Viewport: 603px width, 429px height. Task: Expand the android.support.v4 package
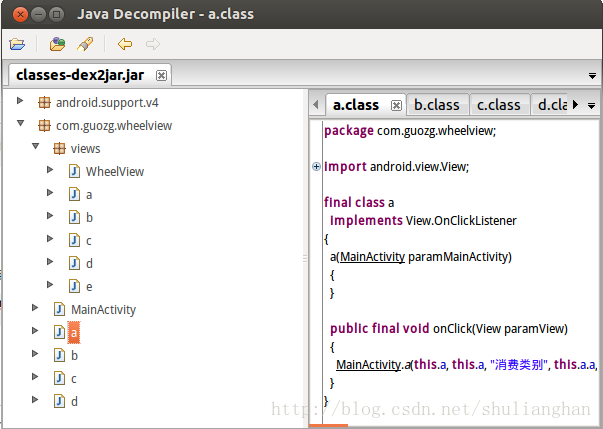click(x=20, y=101)
